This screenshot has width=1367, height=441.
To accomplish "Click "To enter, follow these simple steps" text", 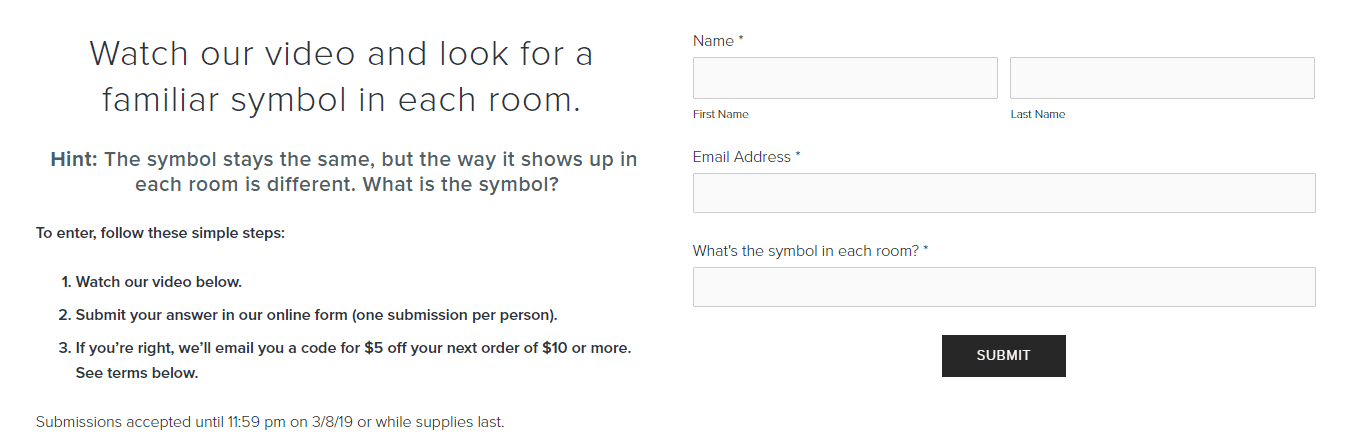I will tap(161, 233).
